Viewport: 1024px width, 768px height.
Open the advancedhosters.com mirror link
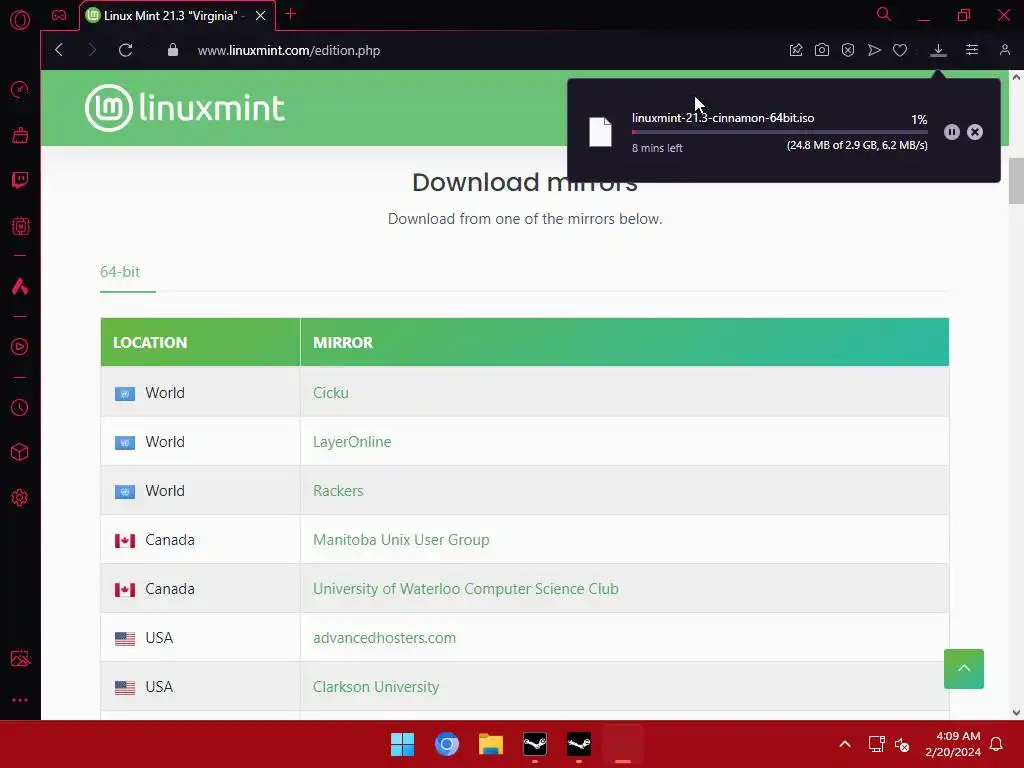(x=384, y=637)
